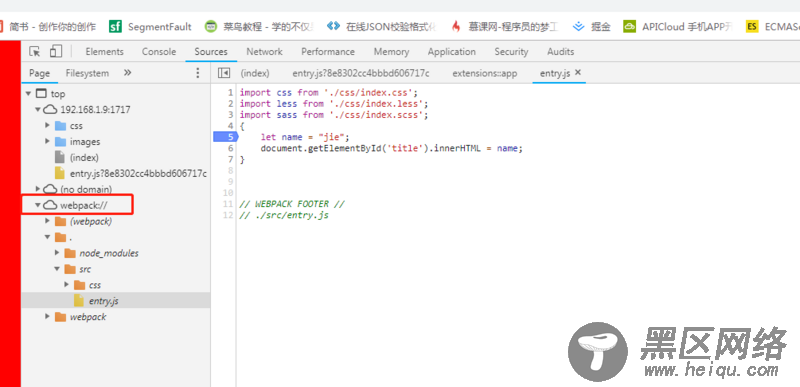
Task: Collapse the dot root folder
Action: [47, 237]
